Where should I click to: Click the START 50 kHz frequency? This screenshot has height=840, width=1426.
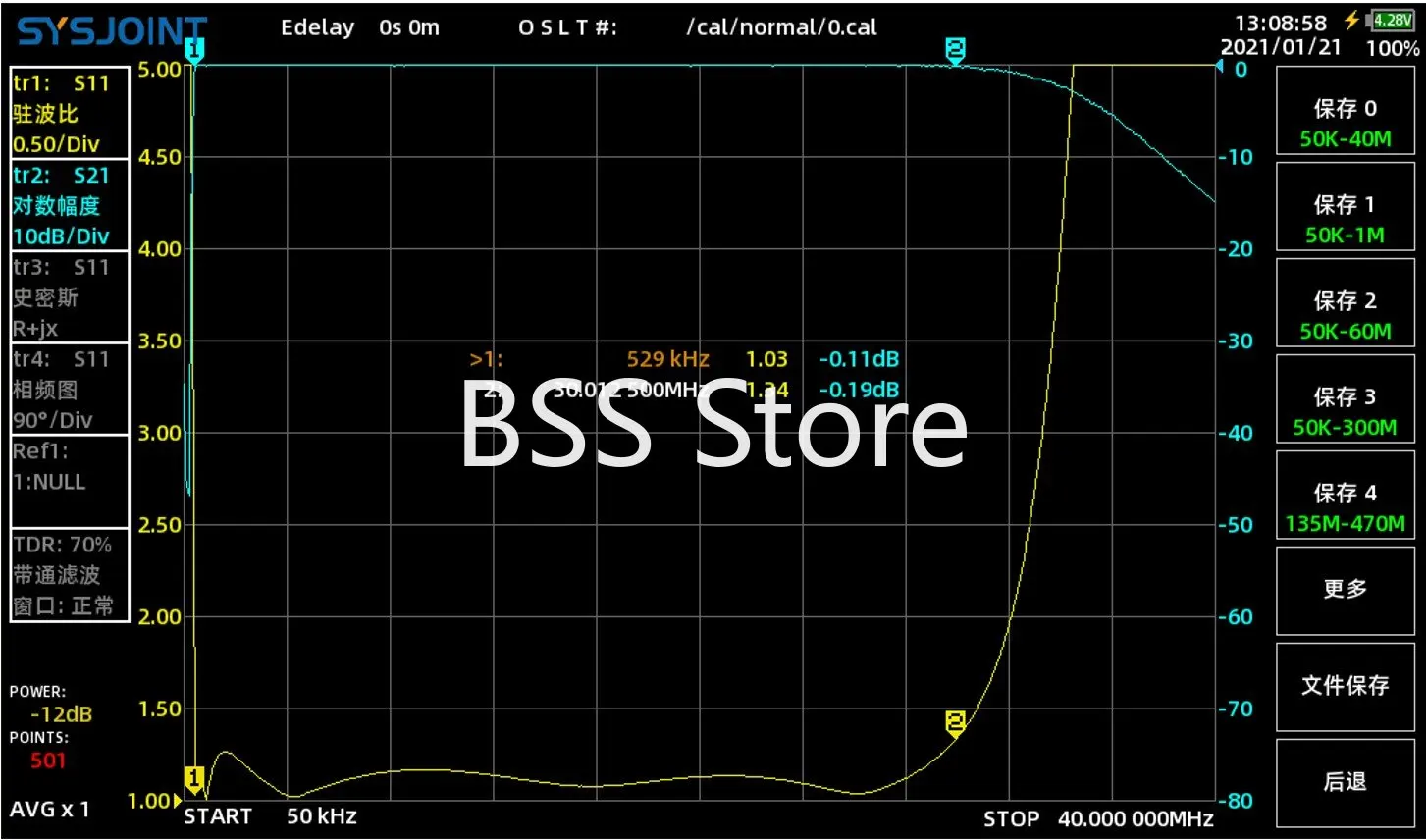point(271,816)
